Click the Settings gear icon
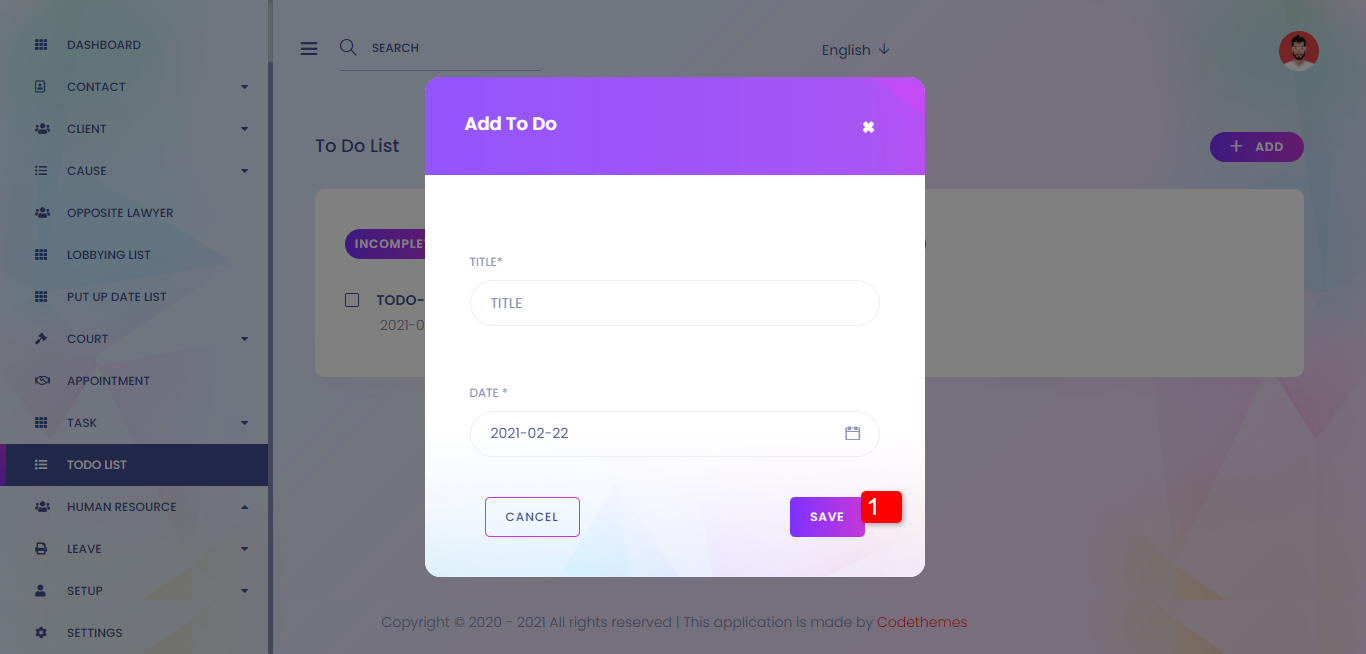1366x654 pixels. (41, 633)
